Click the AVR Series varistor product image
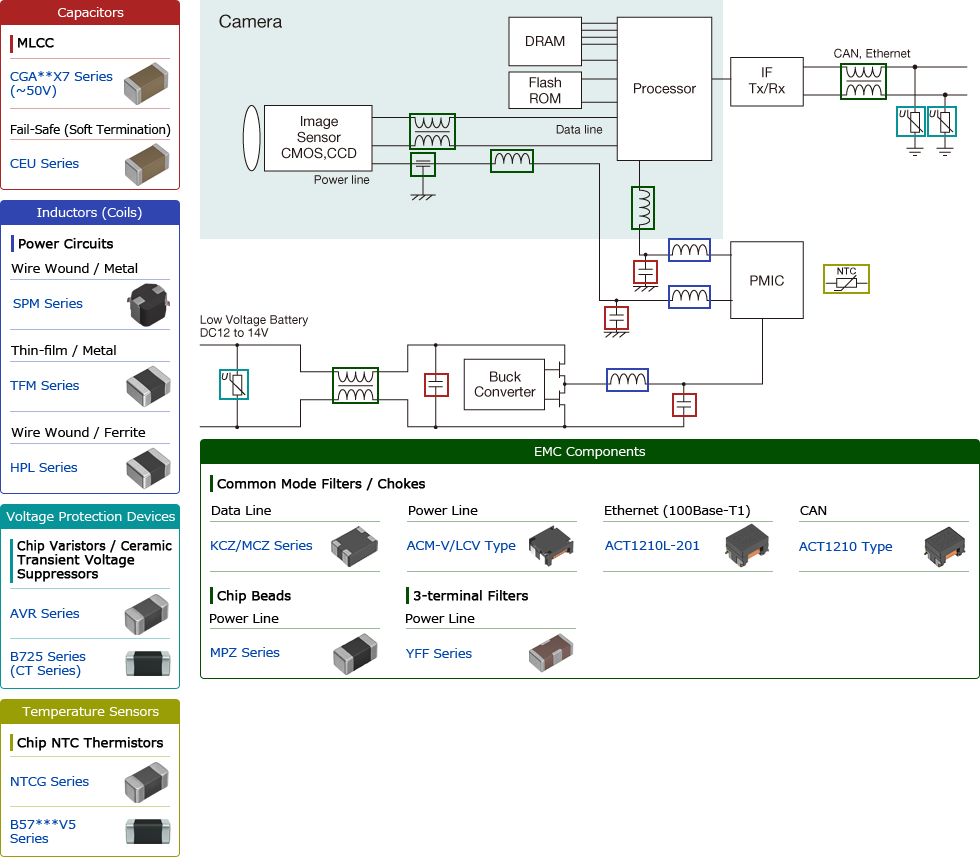The height and width of the screenshot is (857, 980). 147,613
